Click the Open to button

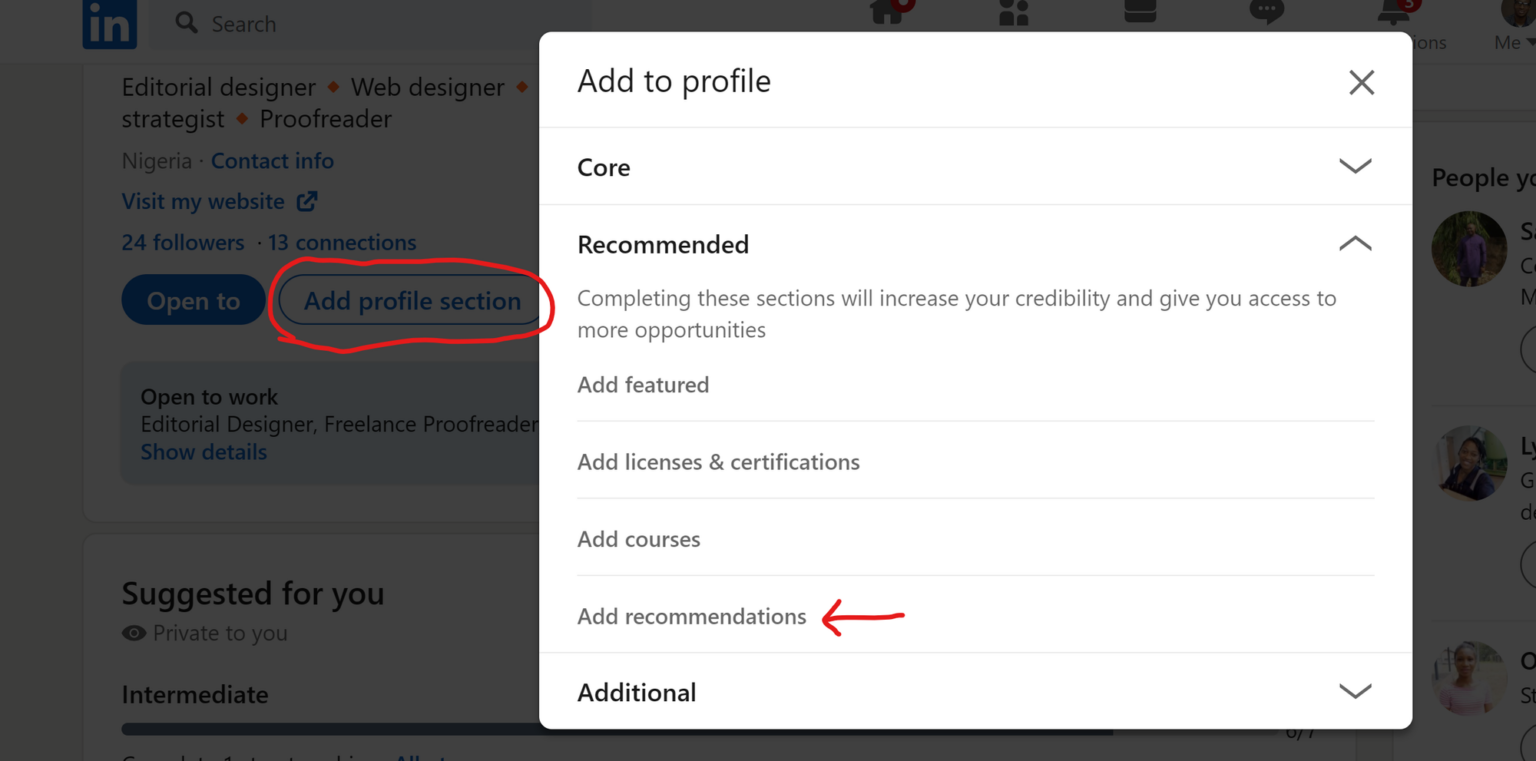193,299
